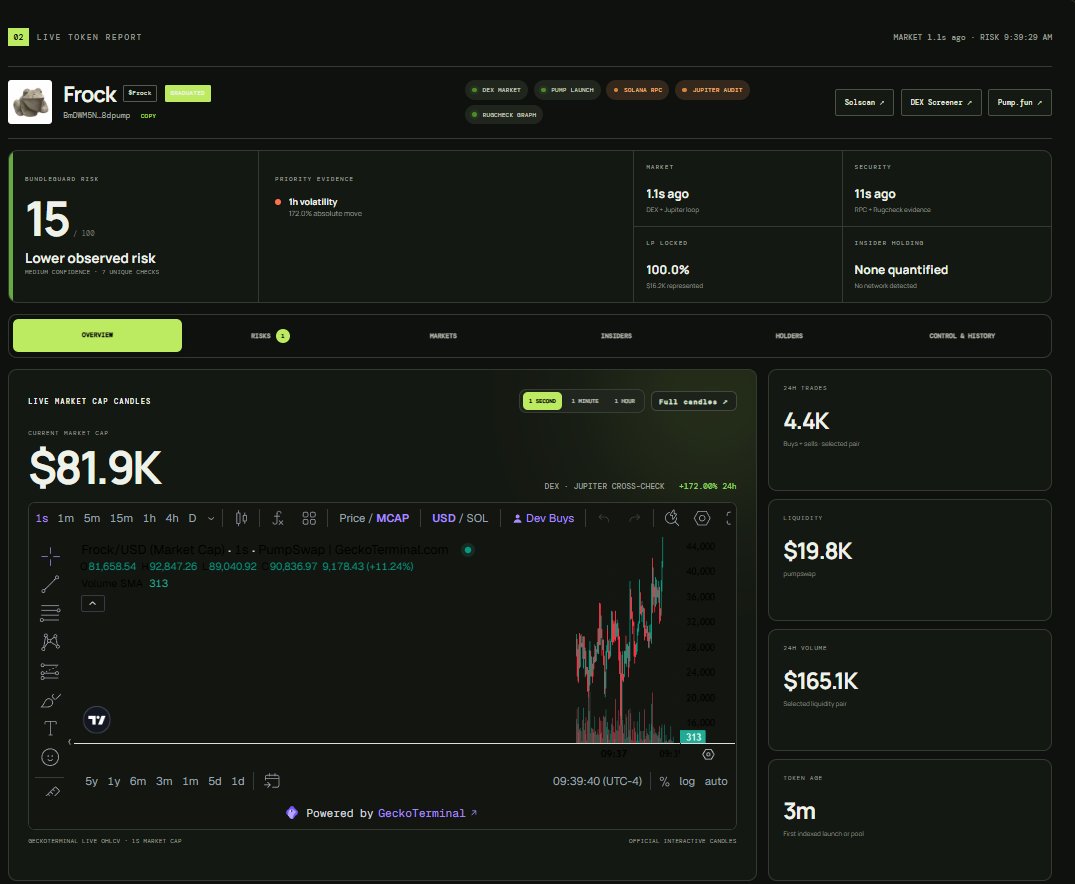Switch to the Markets tab
This screenshot has width=1075, height=884.
[x=443, y=336]
